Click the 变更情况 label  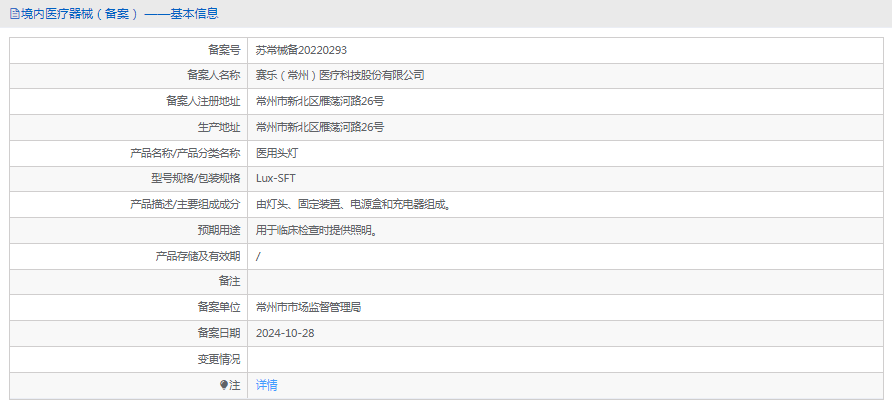click(x=219, y=359)
